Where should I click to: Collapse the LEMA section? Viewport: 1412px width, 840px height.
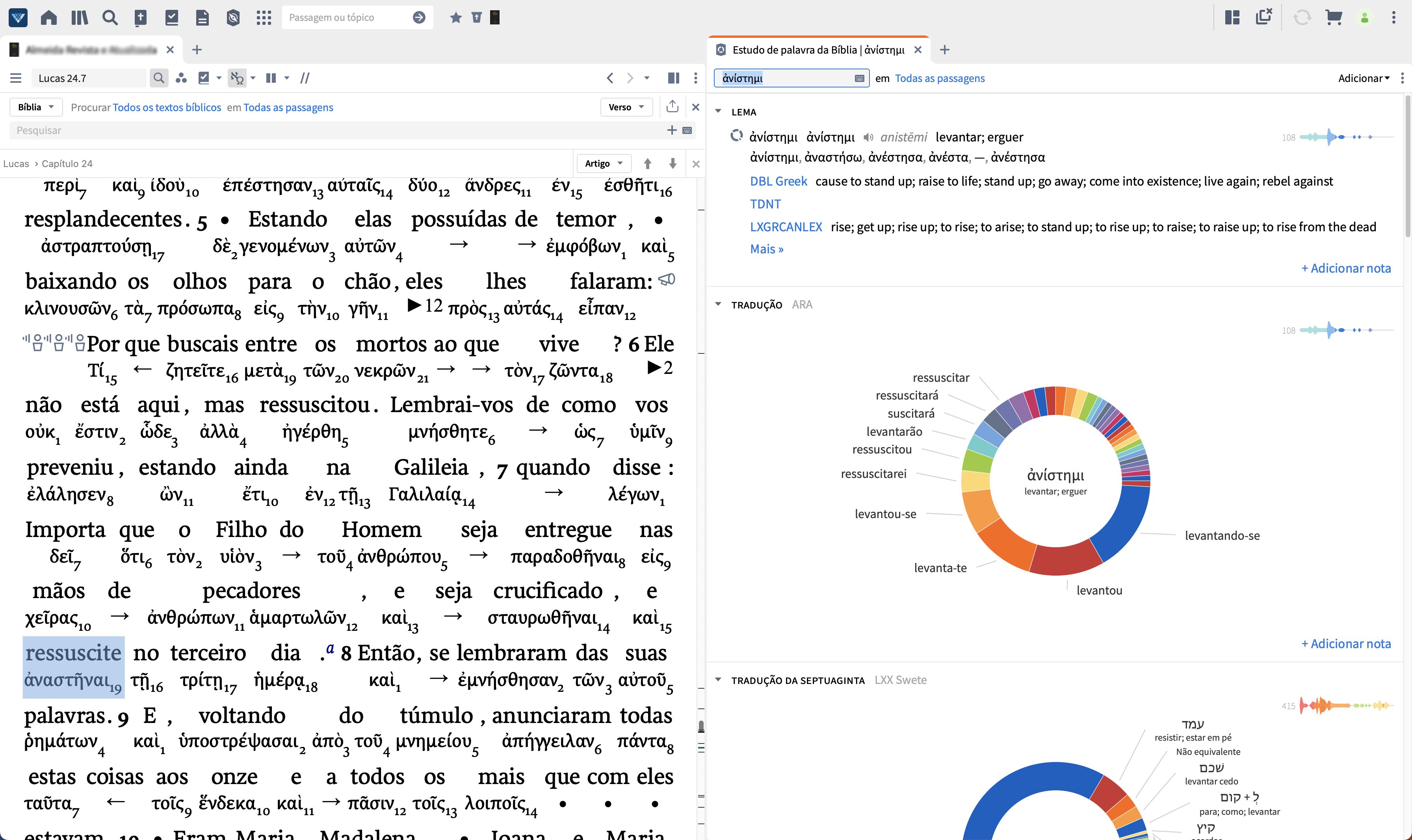tap(718, 112)
